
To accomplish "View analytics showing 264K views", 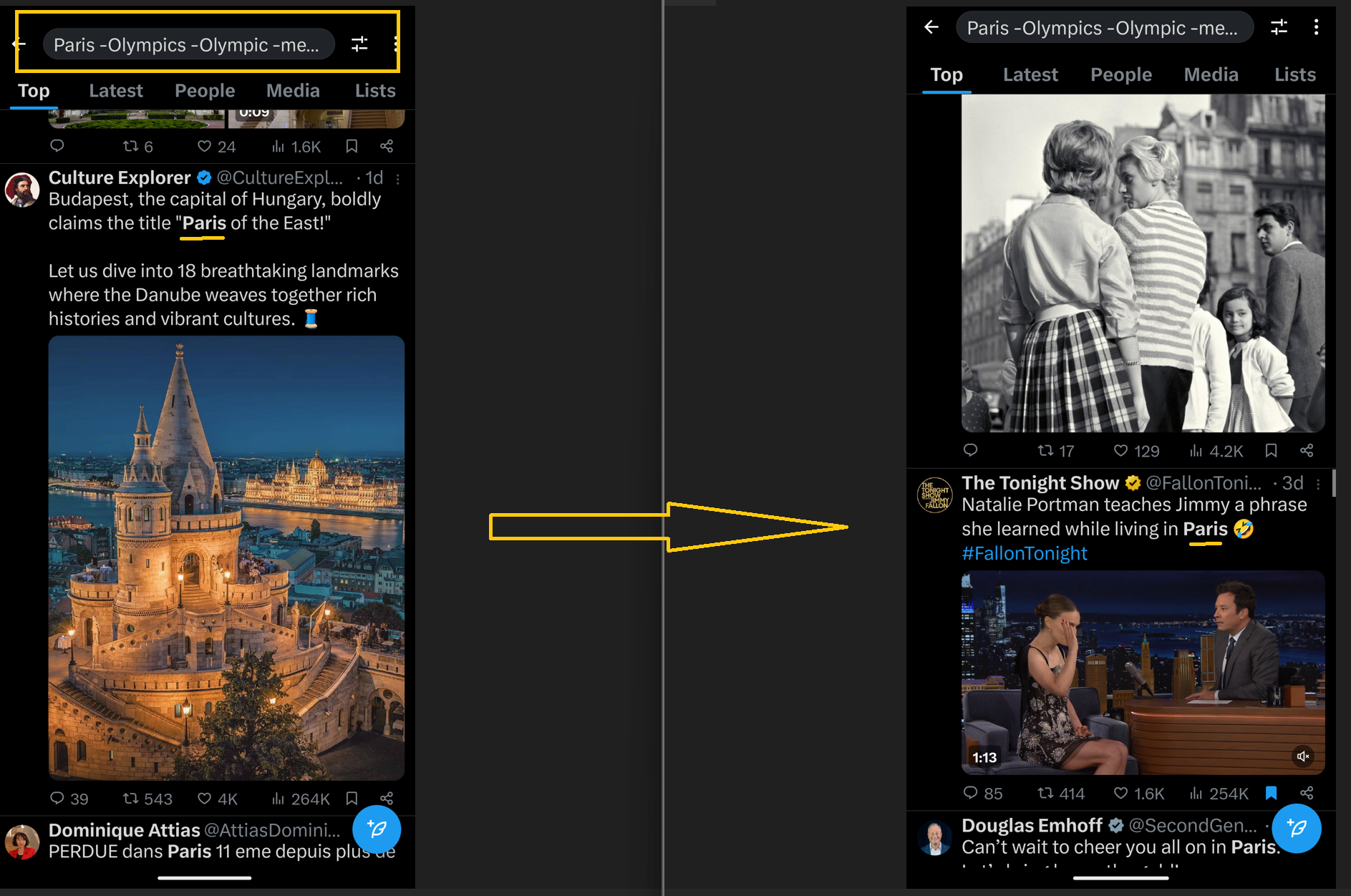I will click(x=301, y=799).
